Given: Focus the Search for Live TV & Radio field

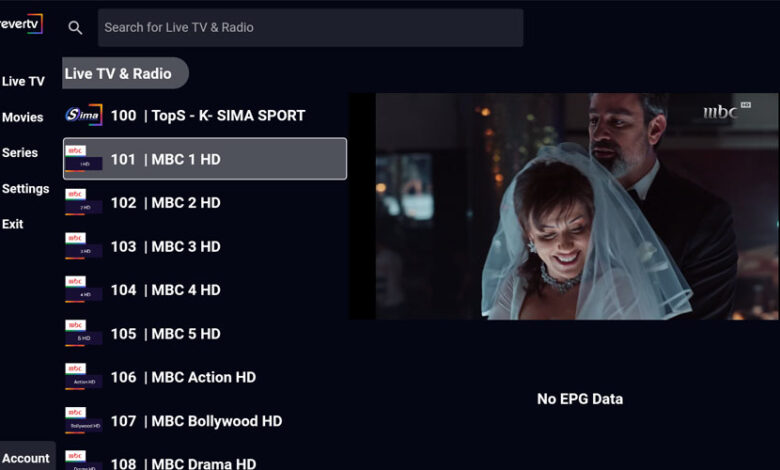Looking at the screenshot, I should click(310, 28).
